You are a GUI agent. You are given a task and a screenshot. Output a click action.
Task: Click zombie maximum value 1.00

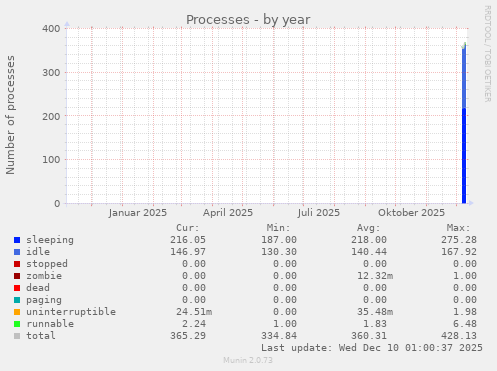[x=465, y=276]
